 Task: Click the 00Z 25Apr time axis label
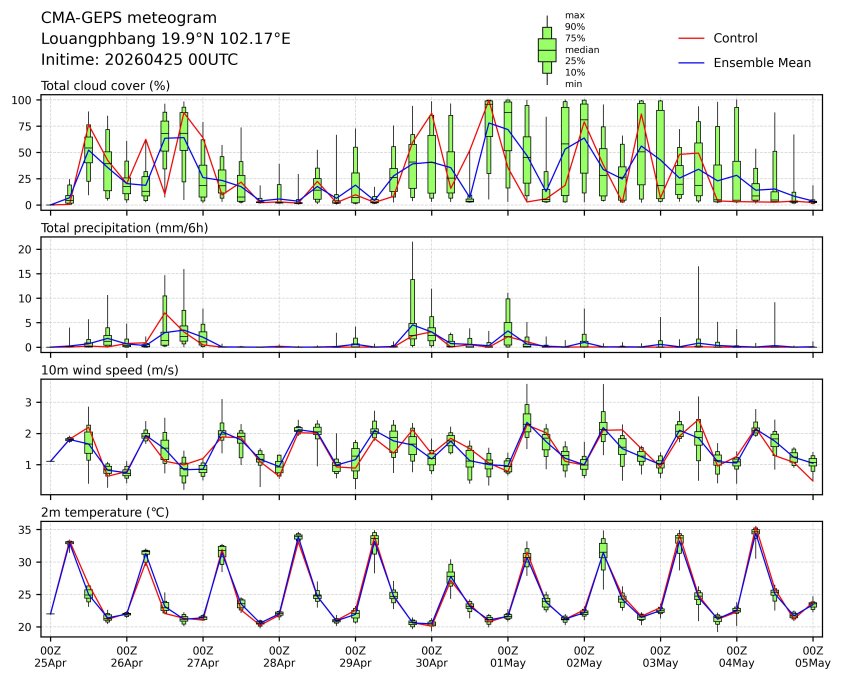[50, 656]
